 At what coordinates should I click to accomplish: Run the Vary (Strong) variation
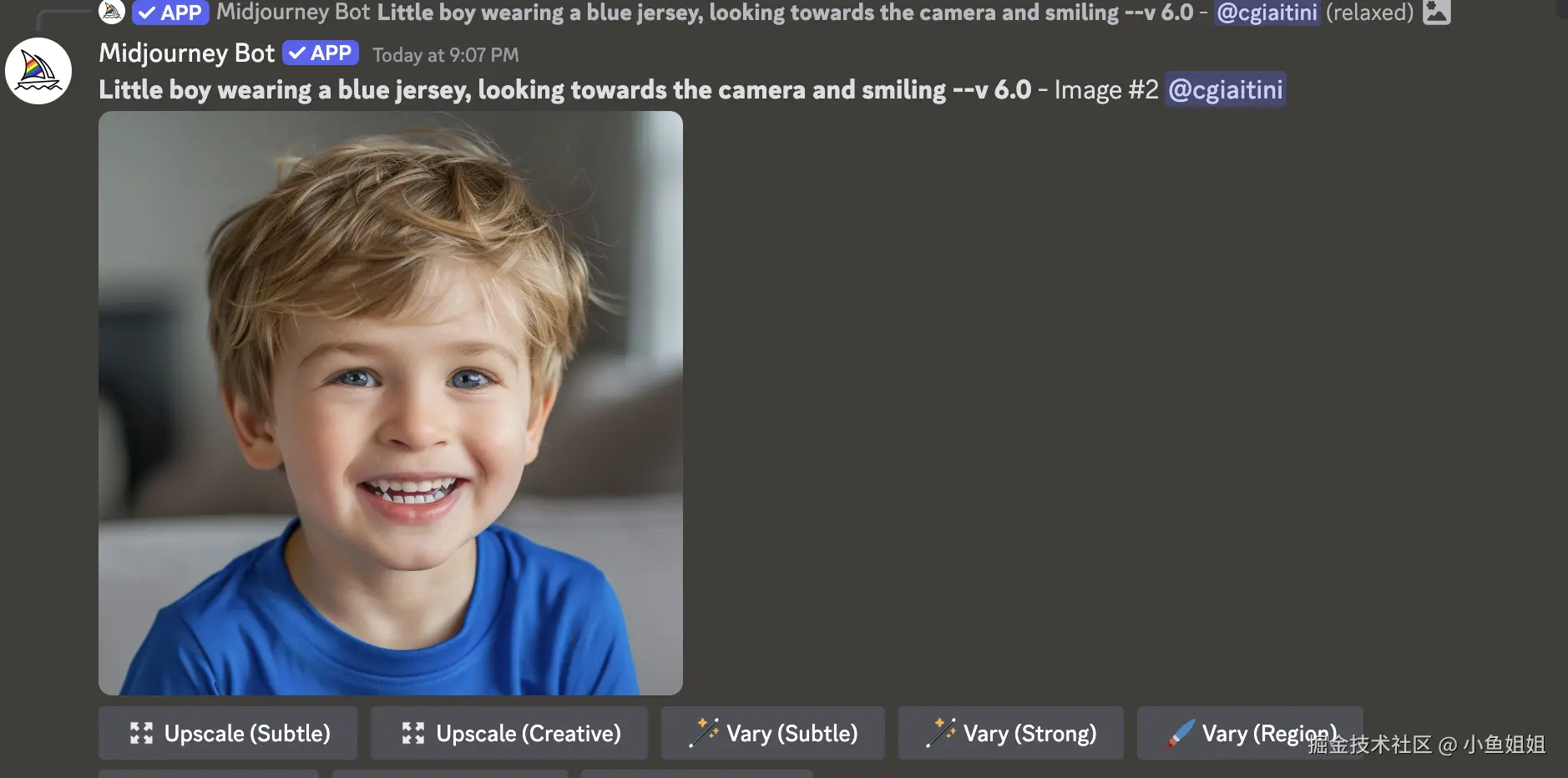click(1011, 733)
